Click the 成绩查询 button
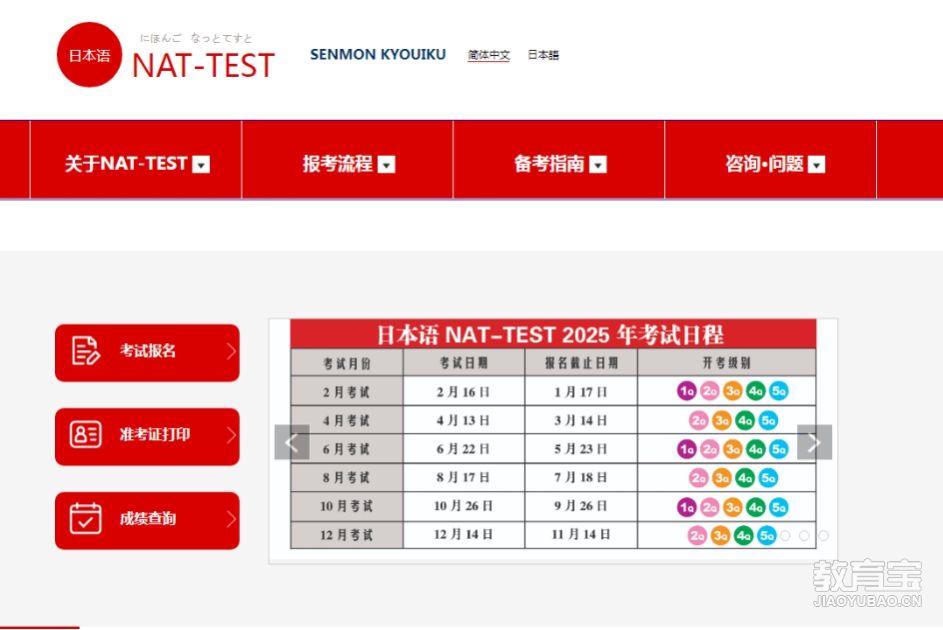This screenshot has height=630, width=943. point(147,521)
